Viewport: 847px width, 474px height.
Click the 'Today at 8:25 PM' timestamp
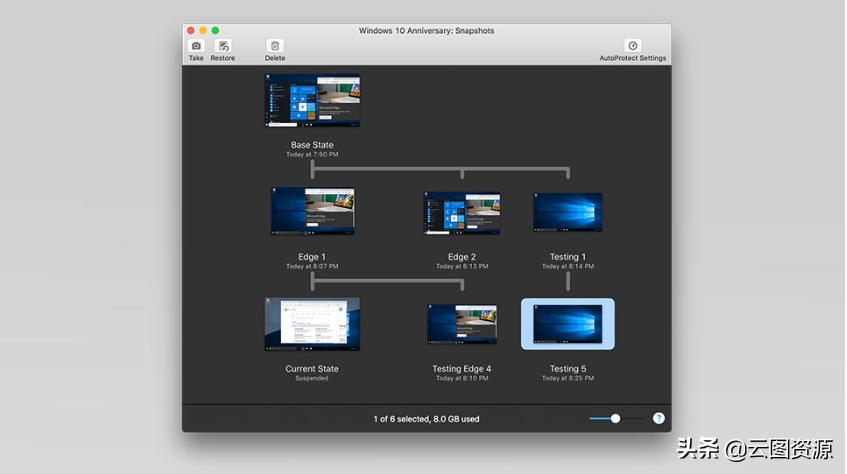(568, 378)
